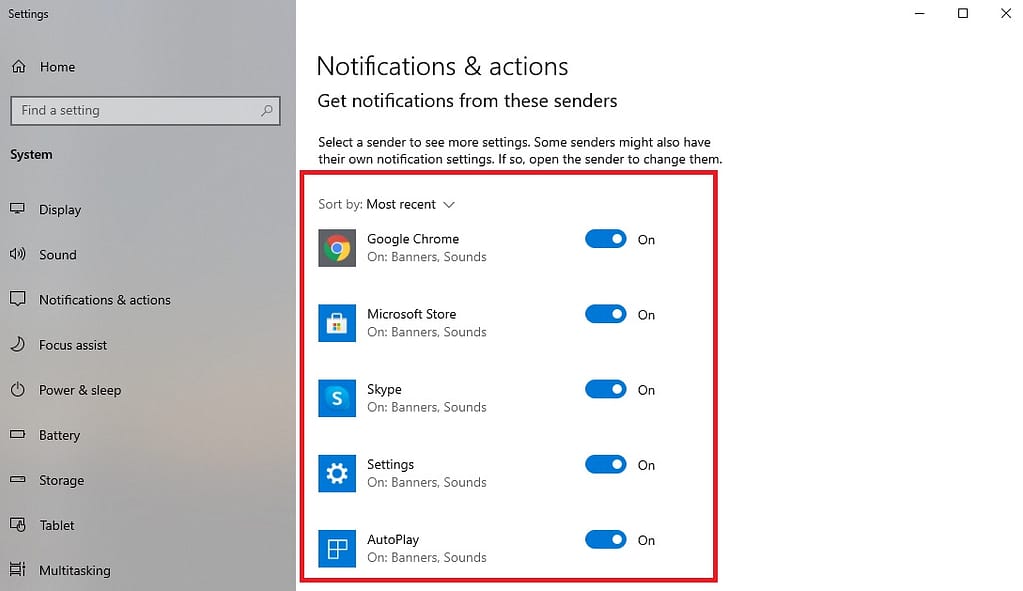This screenshot has height=591, width=1023.
Task: Select the Skype app icon
Action: (336, 398)
